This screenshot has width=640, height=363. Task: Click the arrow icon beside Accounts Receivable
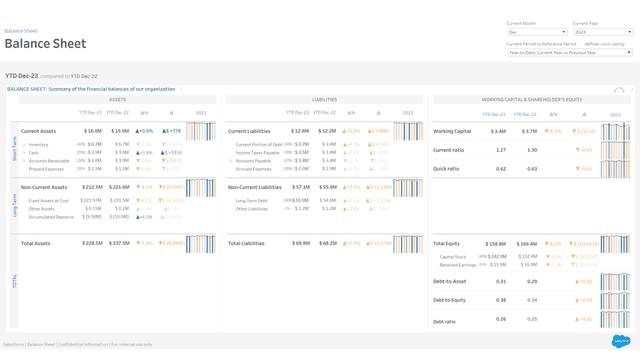click(x=24, y=161)
